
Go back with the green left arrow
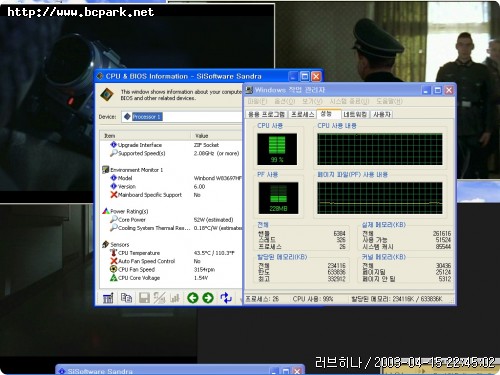point(193,298)
